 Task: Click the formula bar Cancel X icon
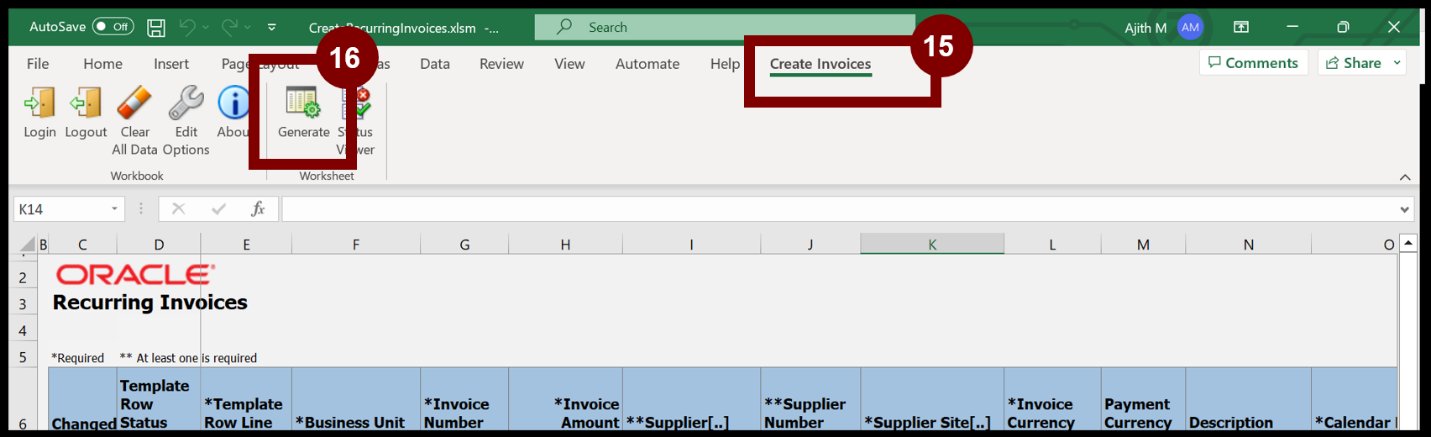point(179,209)
